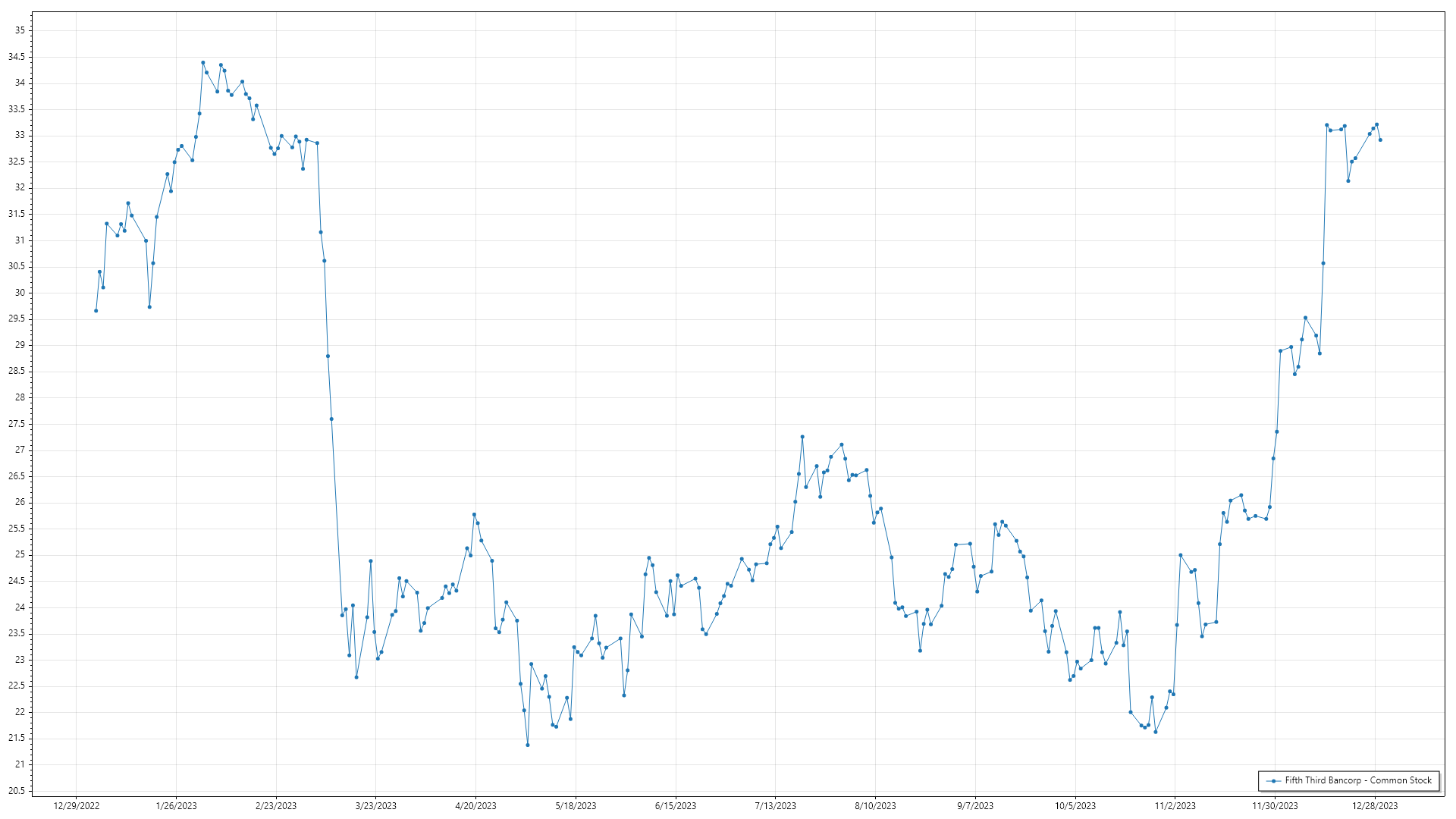This screenshot has height=819, width=1456.
Task: Click the 27.5 y-axis label
Action: pyautogui.click(x=17, y=424)
